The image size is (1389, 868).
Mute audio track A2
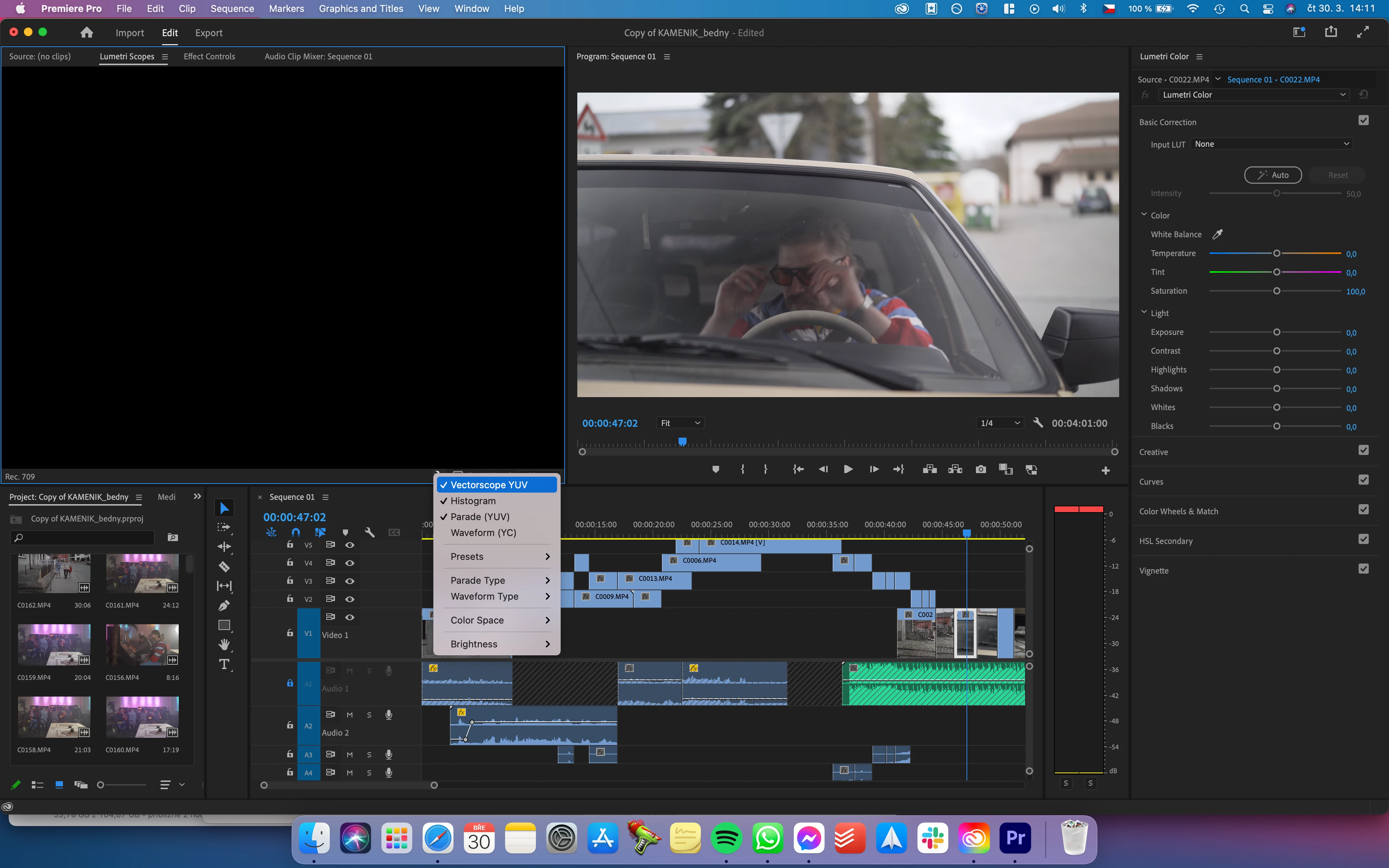(349, 715)
